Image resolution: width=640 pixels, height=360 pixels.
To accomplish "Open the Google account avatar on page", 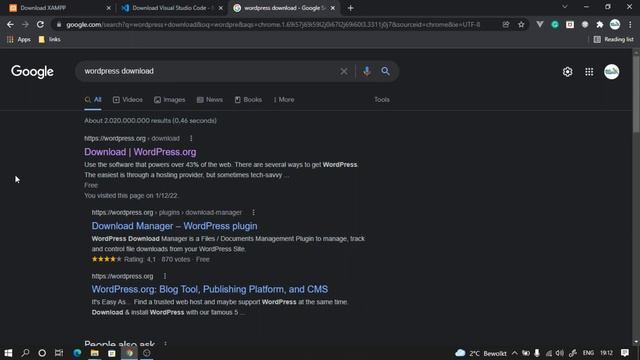I will pyautogui.click(x=611, y=72).
